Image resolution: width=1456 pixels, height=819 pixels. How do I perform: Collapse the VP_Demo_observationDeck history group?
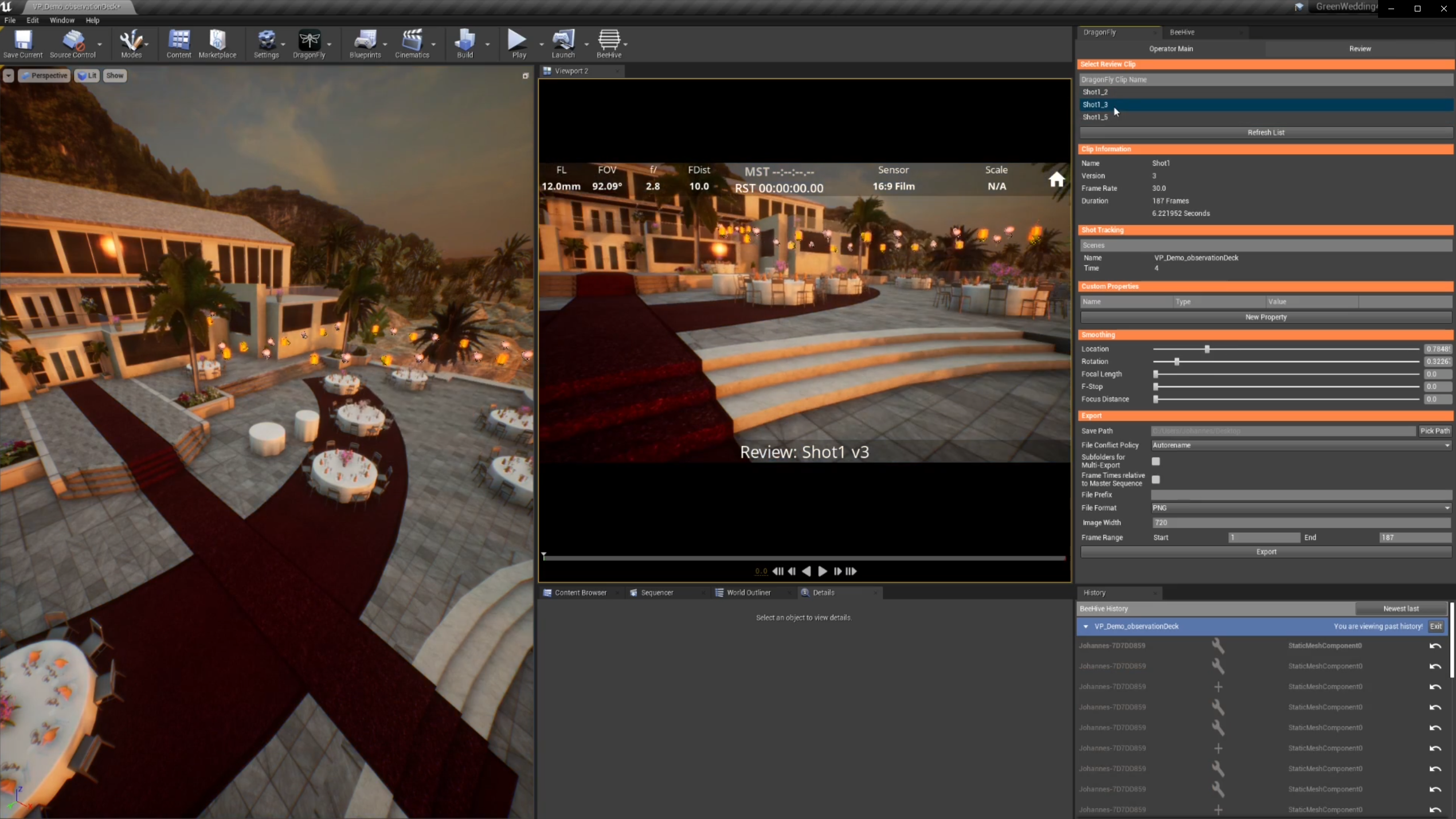[x=1086, y=626]
